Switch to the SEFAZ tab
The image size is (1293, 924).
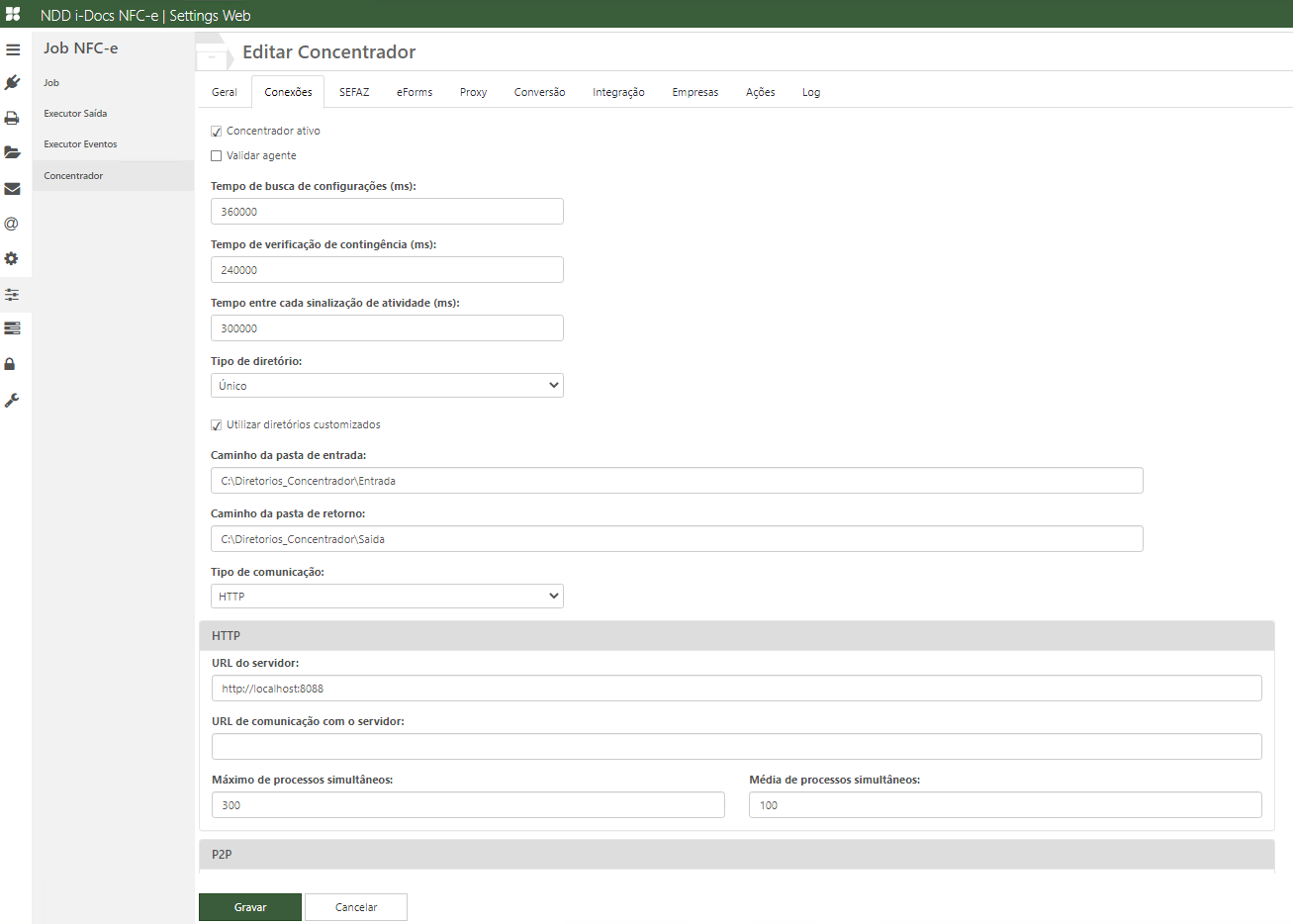pyautogui.click(x=354, y=91)
